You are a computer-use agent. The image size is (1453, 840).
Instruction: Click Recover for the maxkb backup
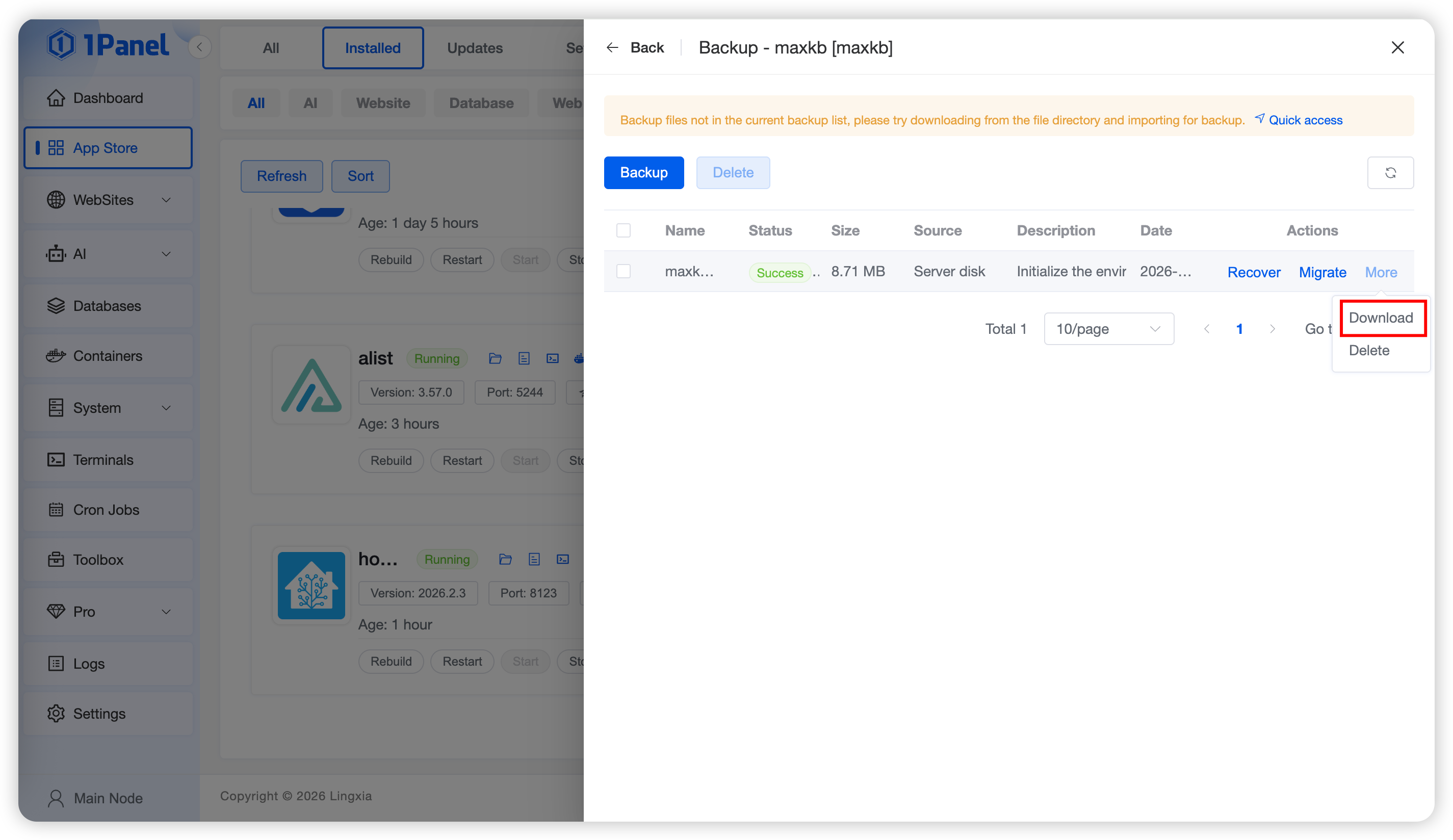1254,272
